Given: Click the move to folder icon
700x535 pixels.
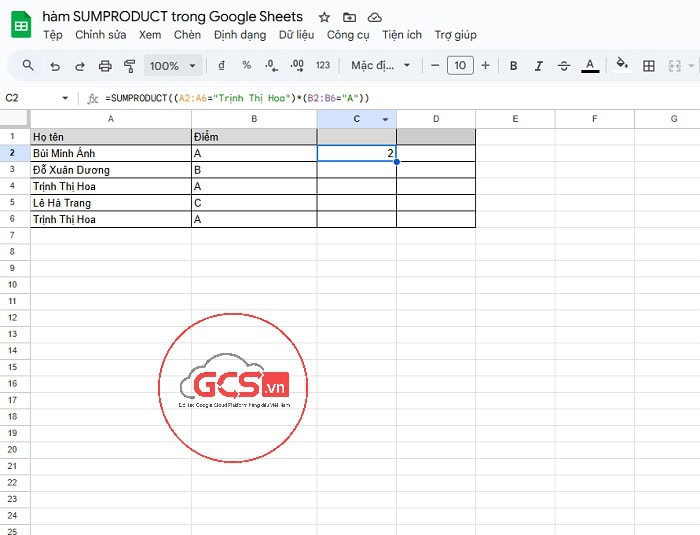Looking at the screenshot, I should pyautogui.click(x=349, y=18).
